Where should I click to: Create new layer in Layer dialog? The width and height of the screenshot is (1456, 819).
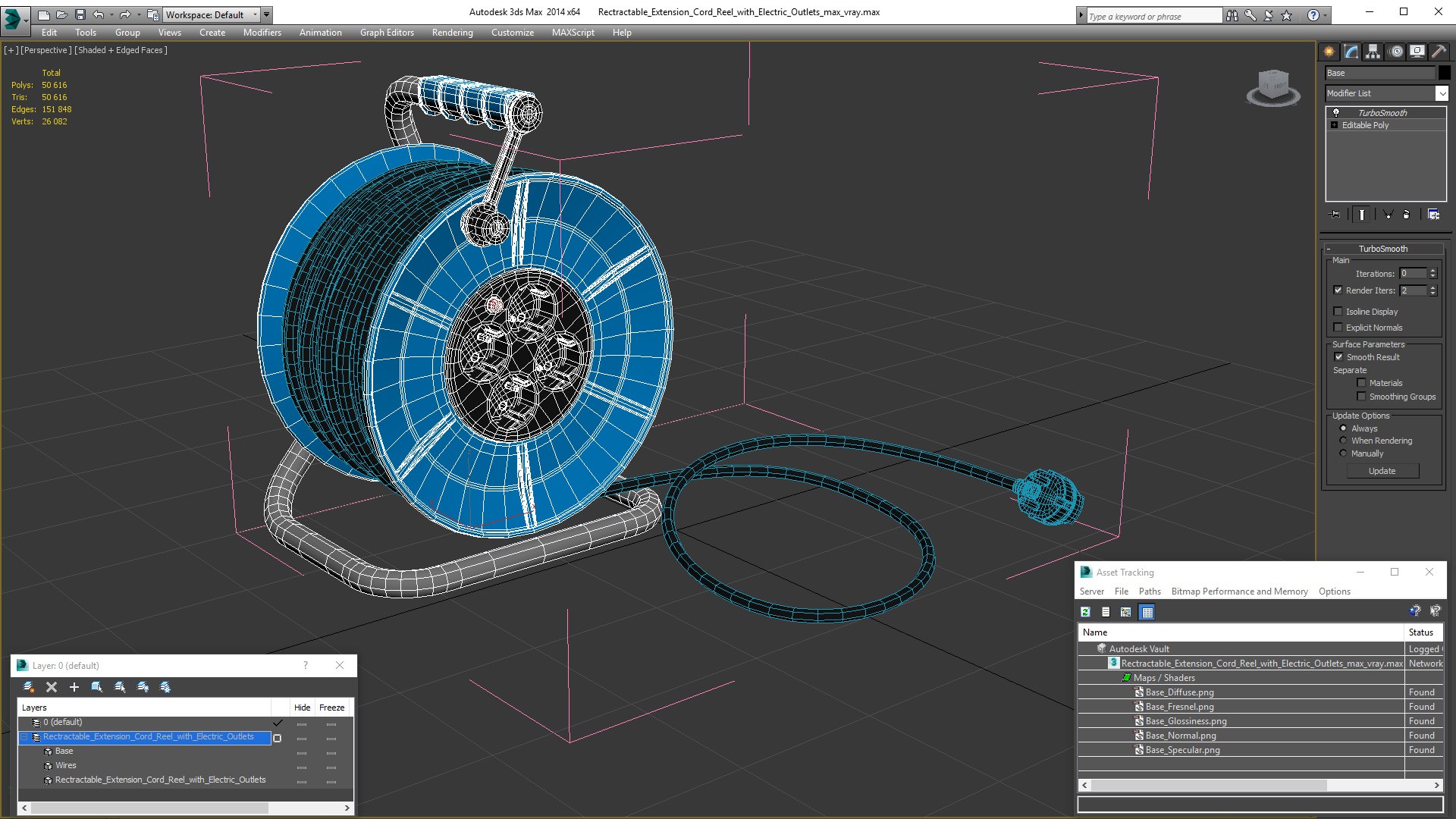point(28,687)
